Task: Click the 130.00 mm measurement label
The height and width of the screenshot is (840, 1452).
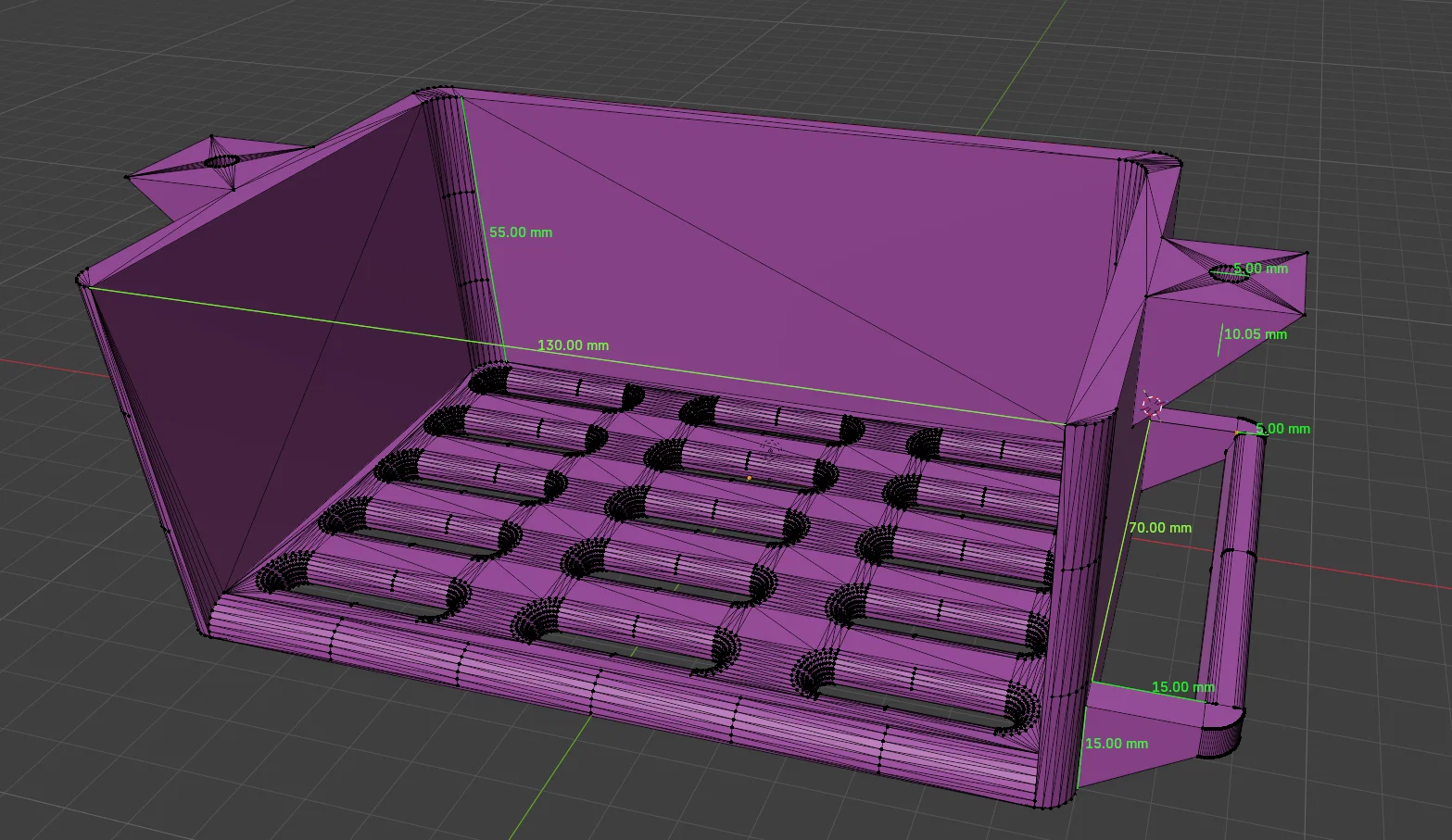Action: (574, 345)
